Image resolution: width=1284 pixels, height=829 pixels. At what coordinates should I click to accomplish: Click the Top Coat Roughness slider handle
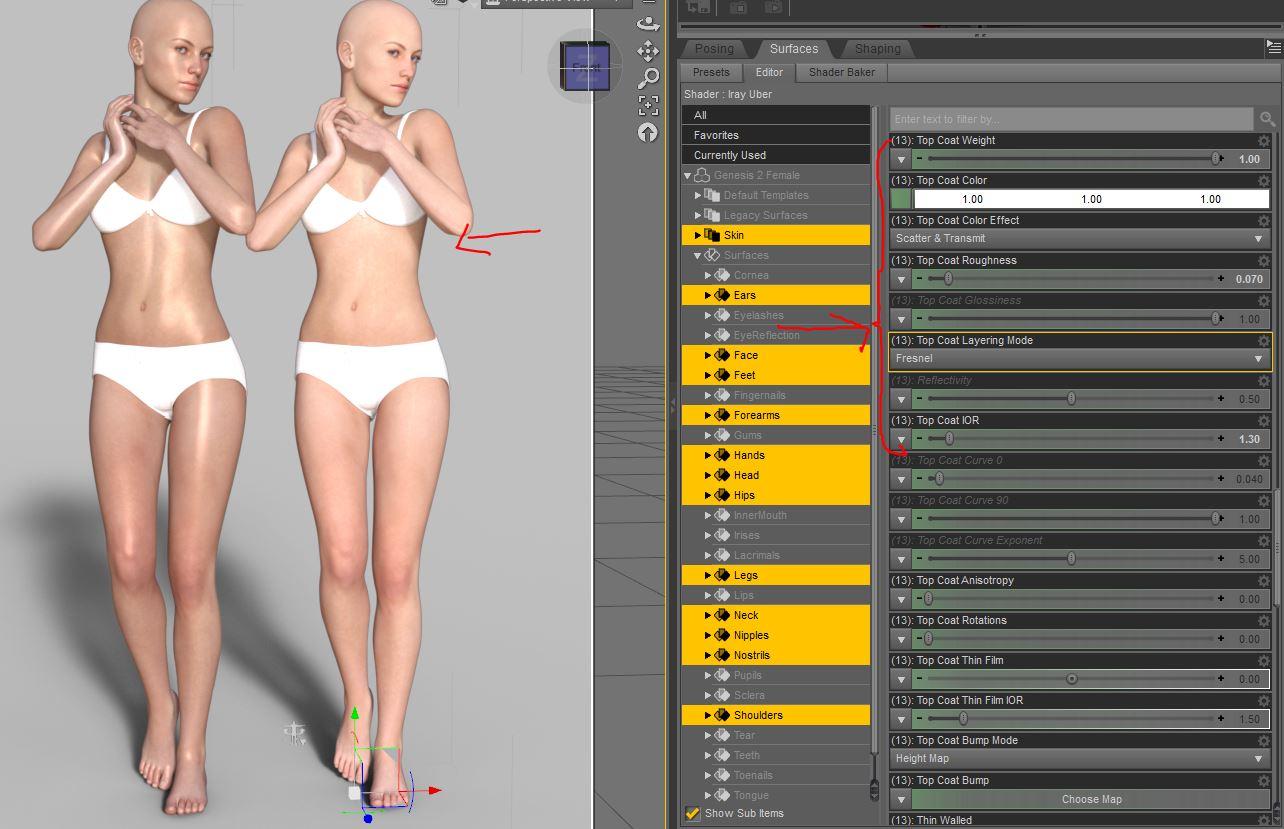tap(948, 279)
